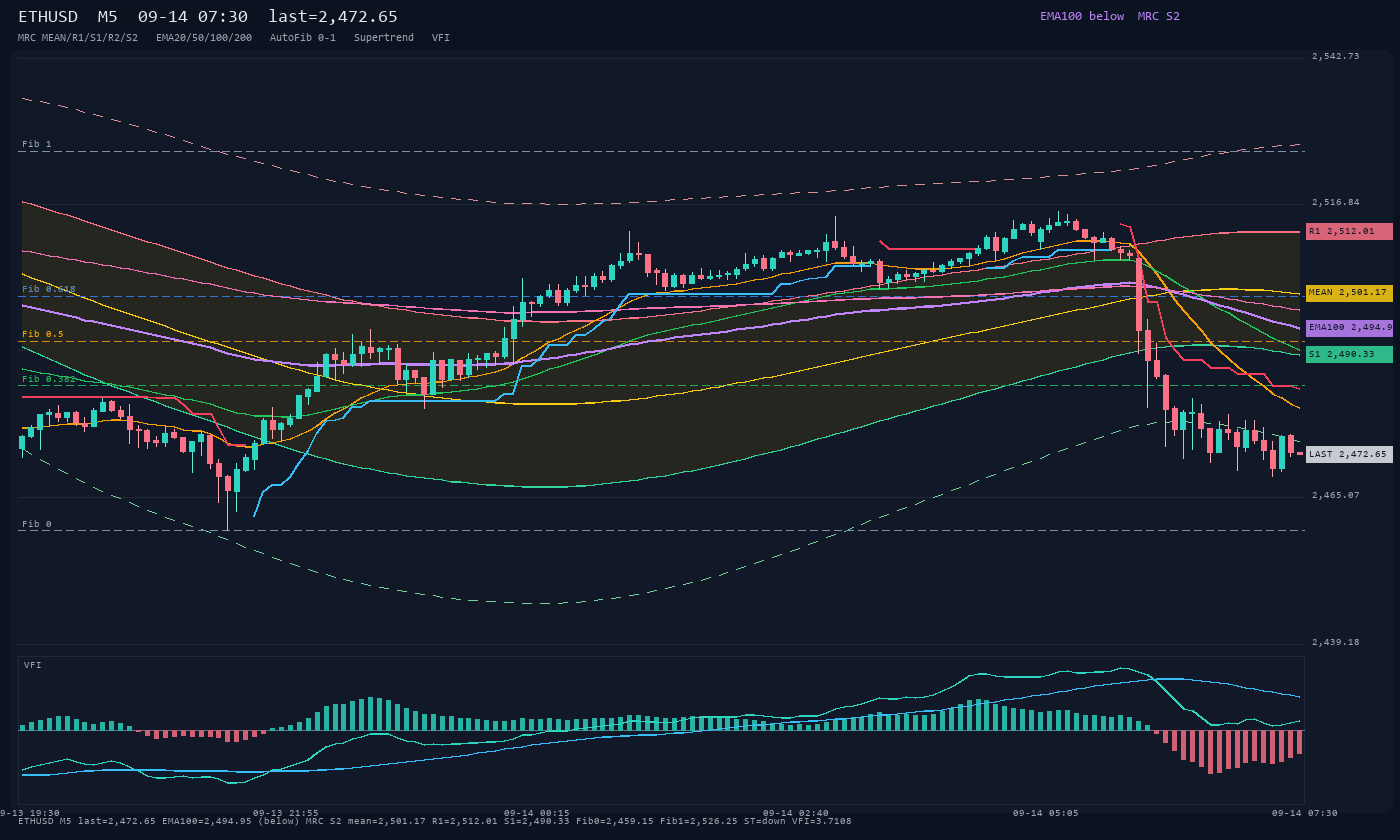
Task: Select the 'Fib 0.5' level label
Action: point(43,334)
